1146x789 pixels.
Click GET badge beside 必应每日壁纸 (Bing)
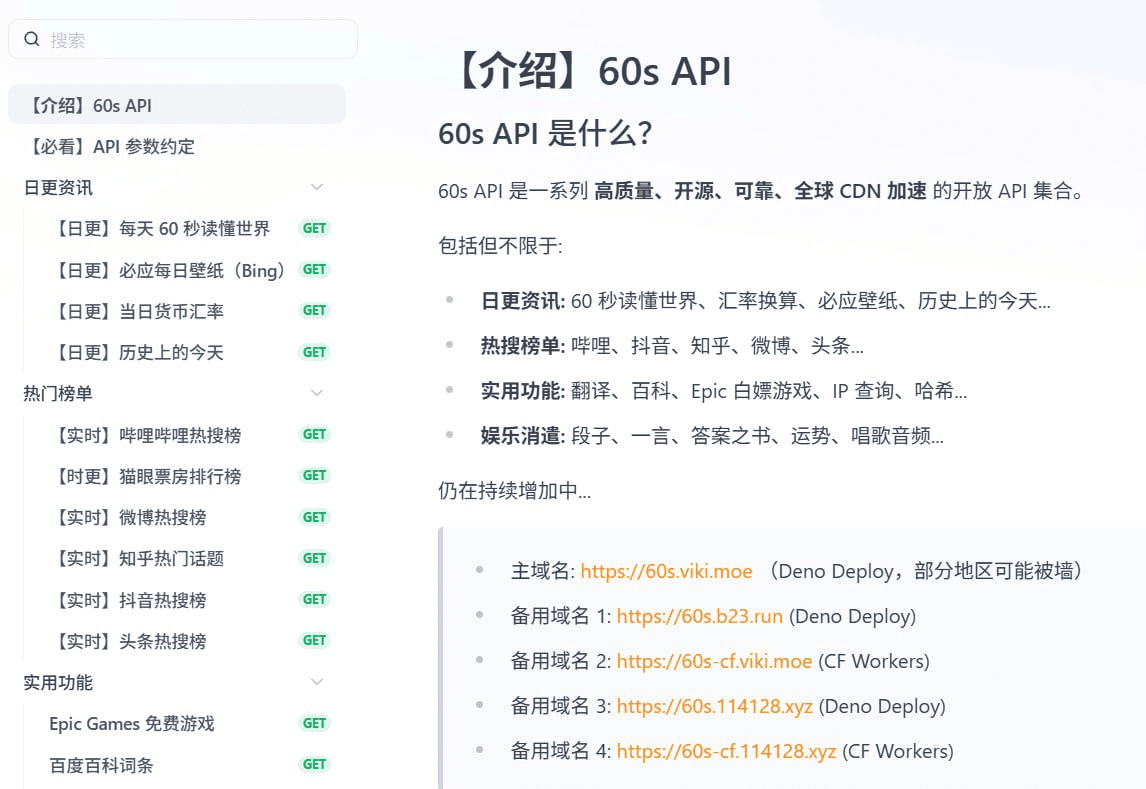(315, 270)
